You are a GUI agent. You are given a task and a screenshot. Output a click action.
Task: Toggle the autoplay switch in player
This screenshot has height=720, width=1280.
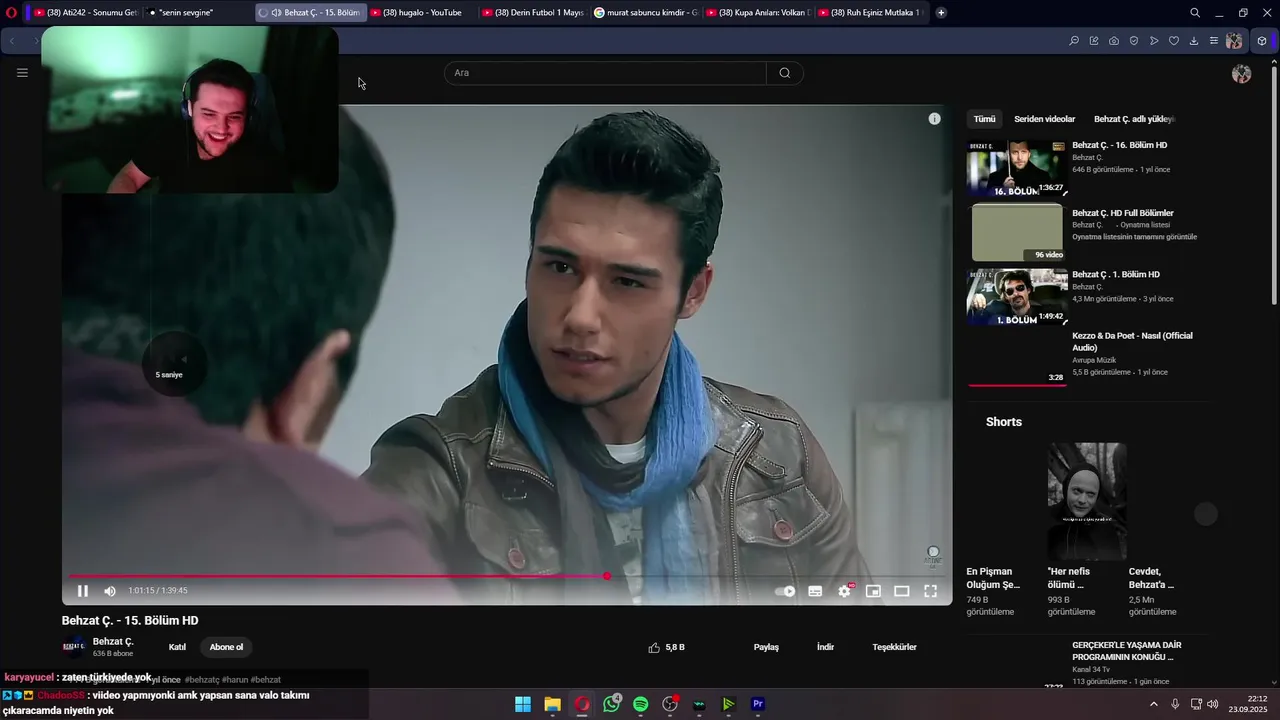point(786,591)
